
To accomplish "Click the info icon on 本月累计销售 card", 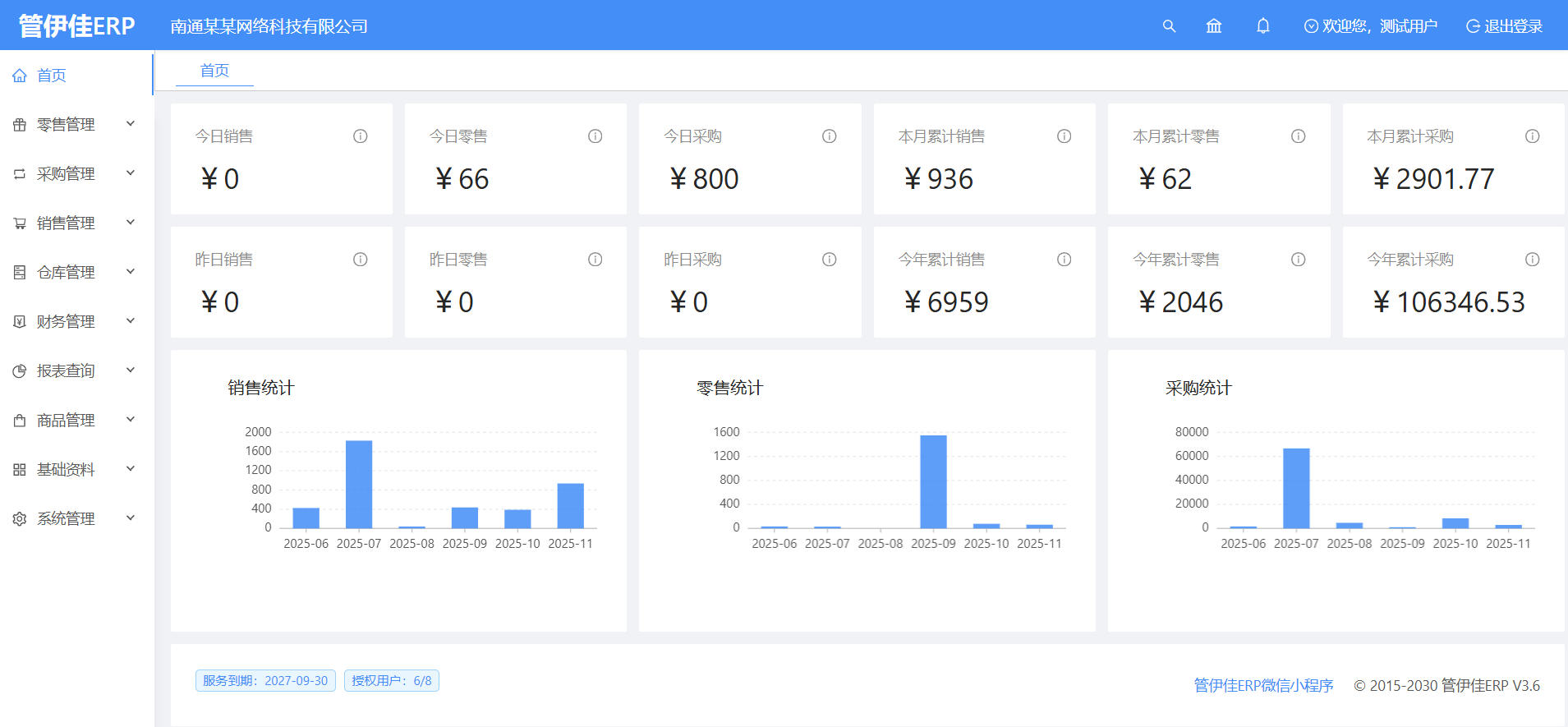I will coord(1064,136).
